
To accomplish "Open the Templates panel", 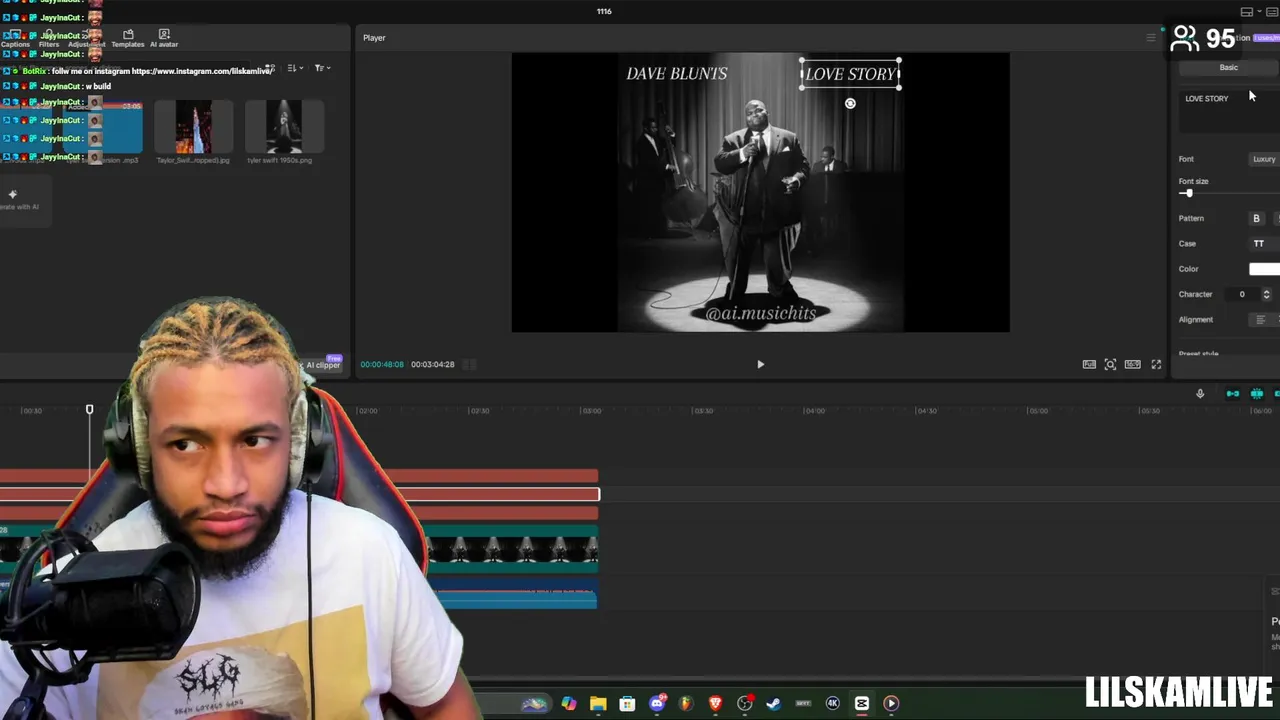I will (128, 39).
